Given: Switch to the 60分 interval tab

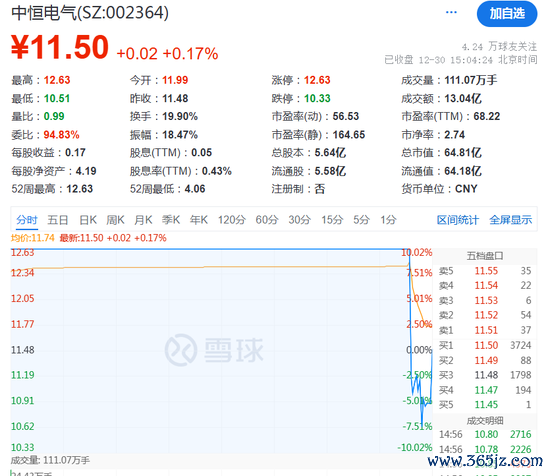Looking at the screenshot, I should tap(267, 220).
